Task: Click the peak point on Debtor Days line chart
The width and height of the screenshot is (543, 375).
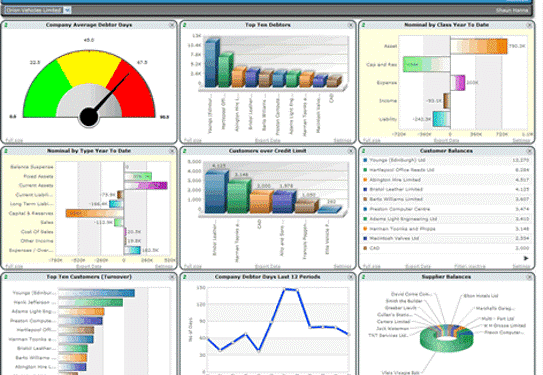Action: 284,289
